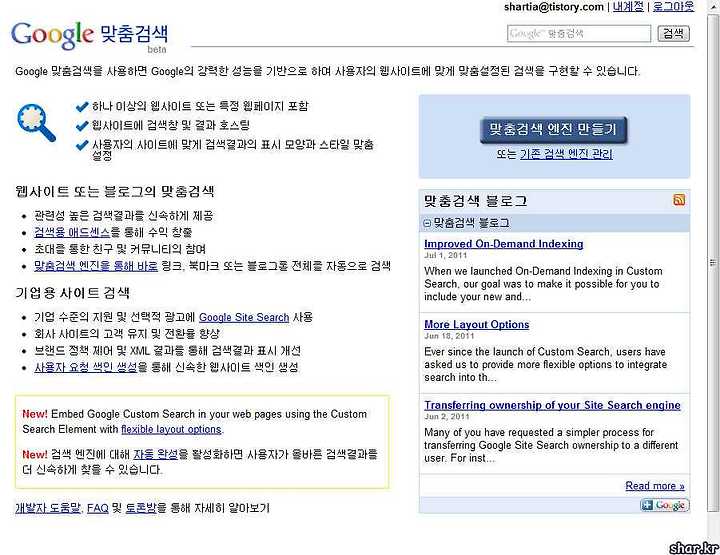The height and width of the screenshot is (555, 720).
Task: Click the Google 맞춤검색 logo
Action: click(x=90, y=36)
